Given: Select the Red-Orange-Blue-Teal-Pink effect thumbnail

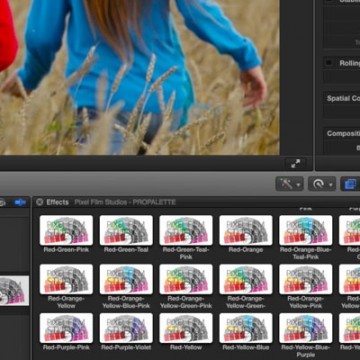Looking at the screenshot, I should [306, 230].
